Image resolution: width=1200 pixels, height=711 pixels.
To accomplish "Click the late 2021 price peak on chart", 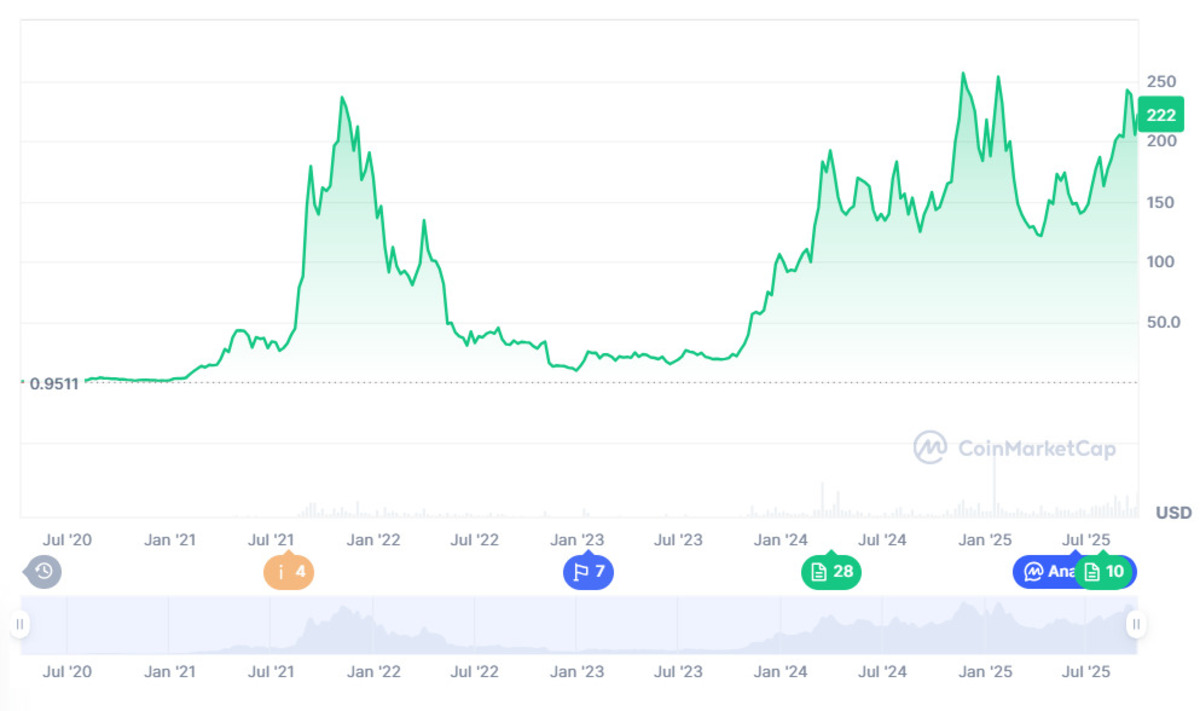I will tap(342, 98).
